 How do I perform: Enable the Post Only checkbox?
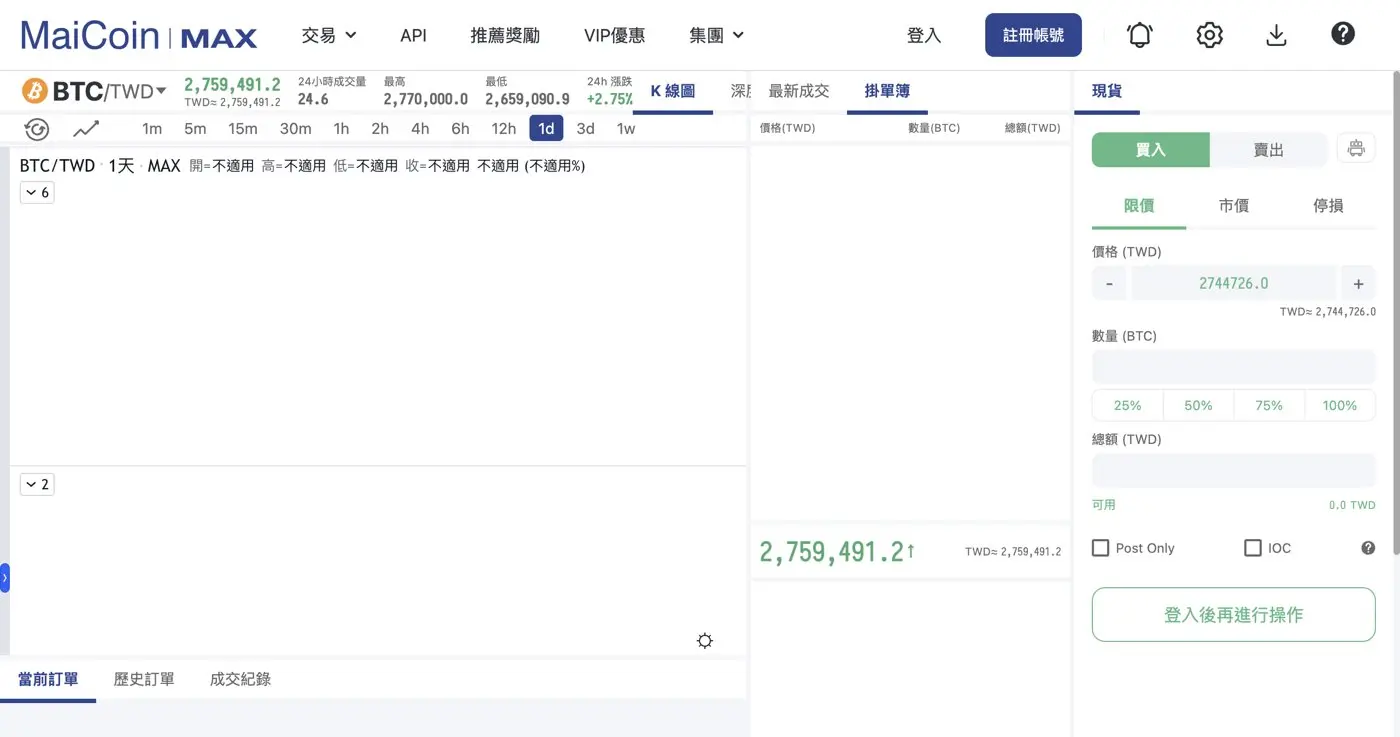point(1100,548)
